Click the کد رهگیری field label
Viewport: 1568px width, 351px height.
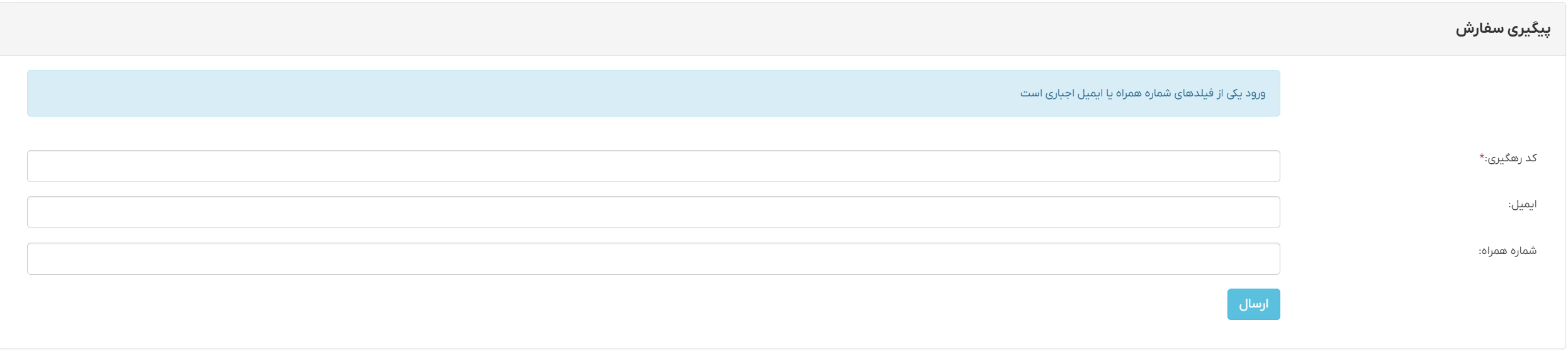(x=1511, y=158)
